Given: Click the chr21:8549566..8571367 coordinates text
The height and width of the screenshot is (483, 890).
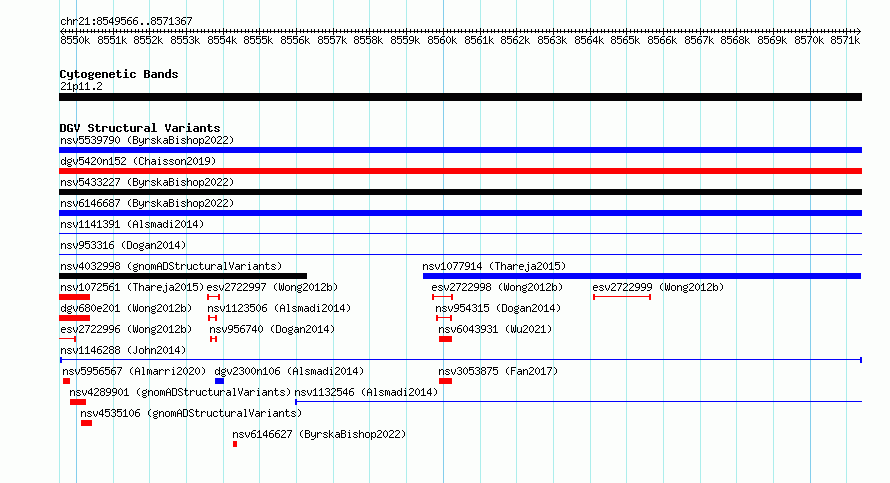Looking at the screenshot, I should 126,21.
